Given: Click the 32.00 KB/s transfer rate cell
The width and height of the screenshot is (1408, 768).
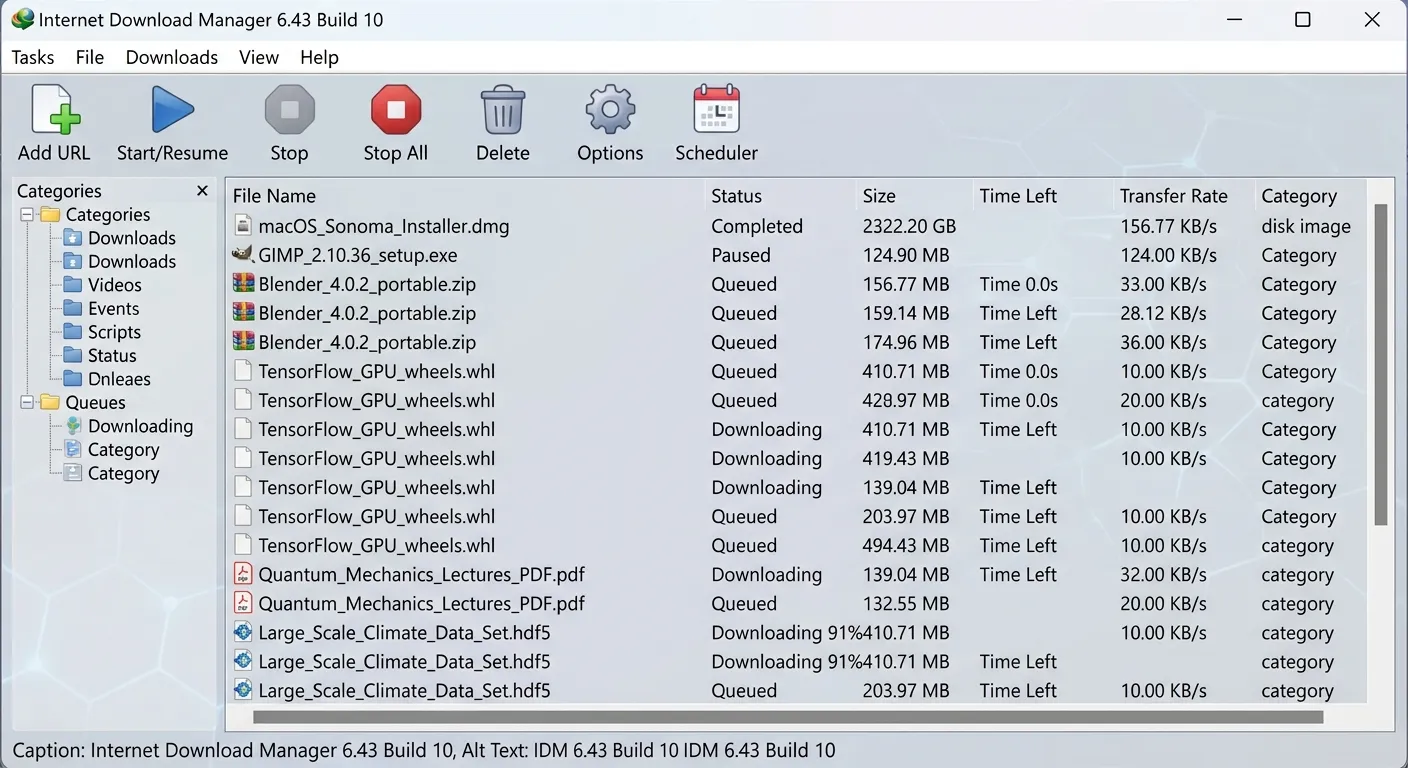Looking at the screenshot, I should 1163,574.
